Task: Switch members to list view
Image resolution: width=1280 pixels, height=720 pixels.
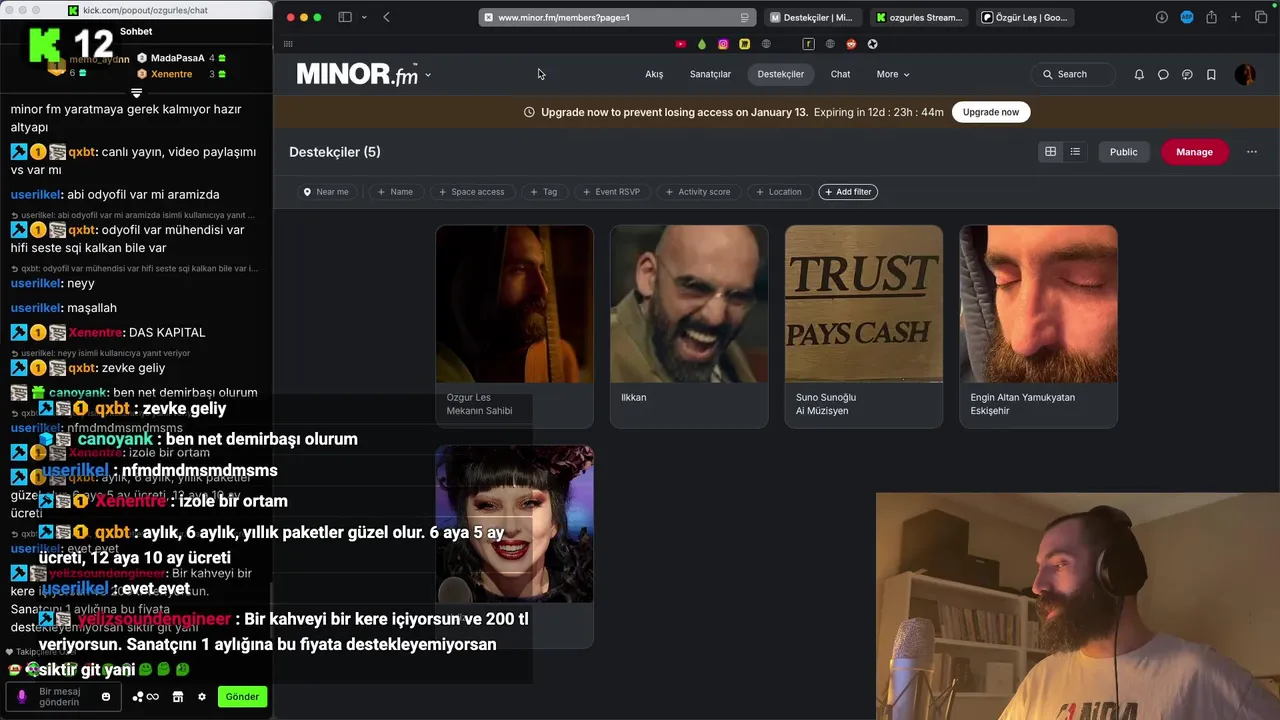Action: (1075, 152)
